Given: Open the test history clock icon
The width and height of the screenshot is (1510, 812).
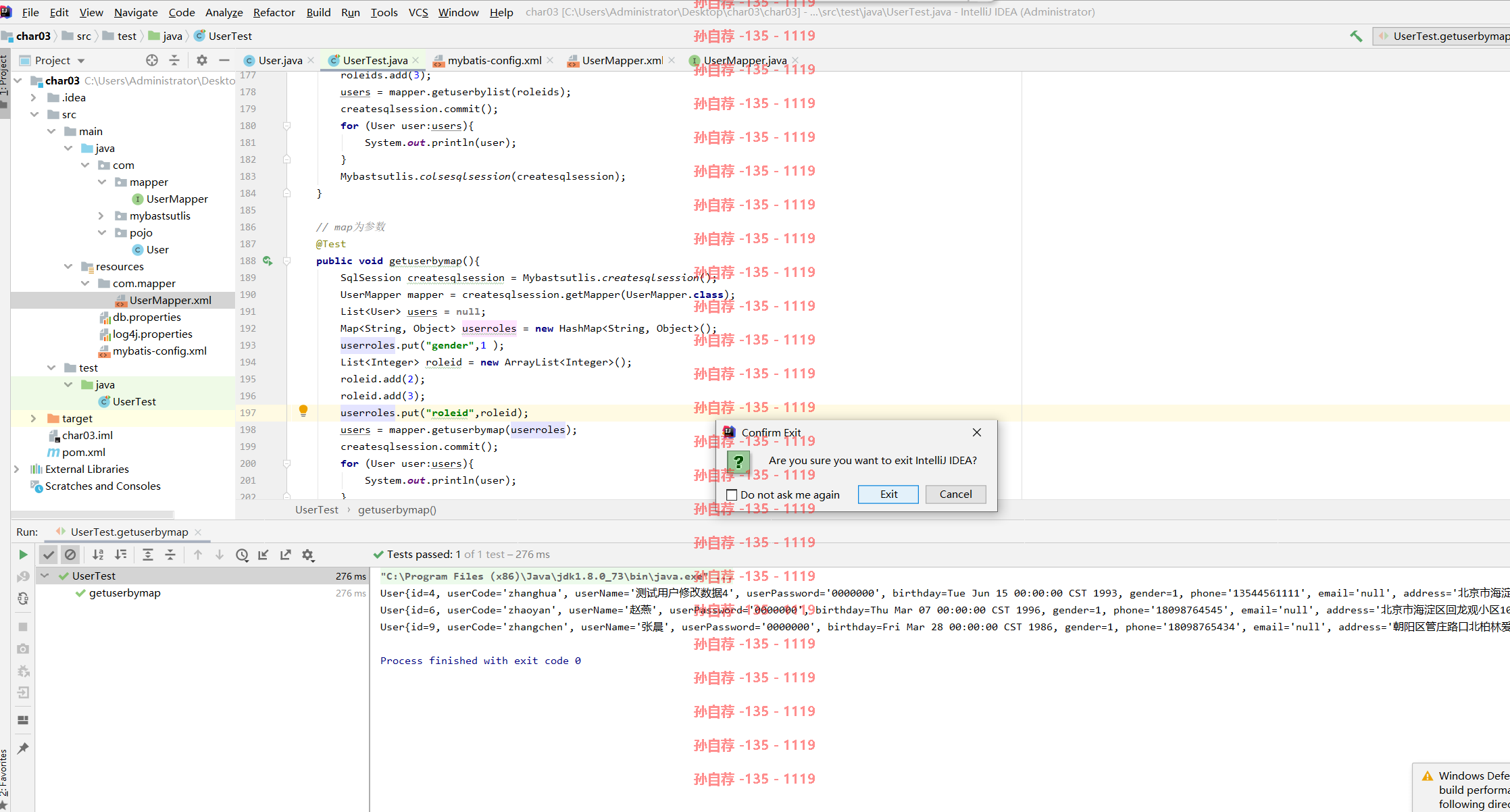Looking at the screenshot, I should click(x=242, y=555).
